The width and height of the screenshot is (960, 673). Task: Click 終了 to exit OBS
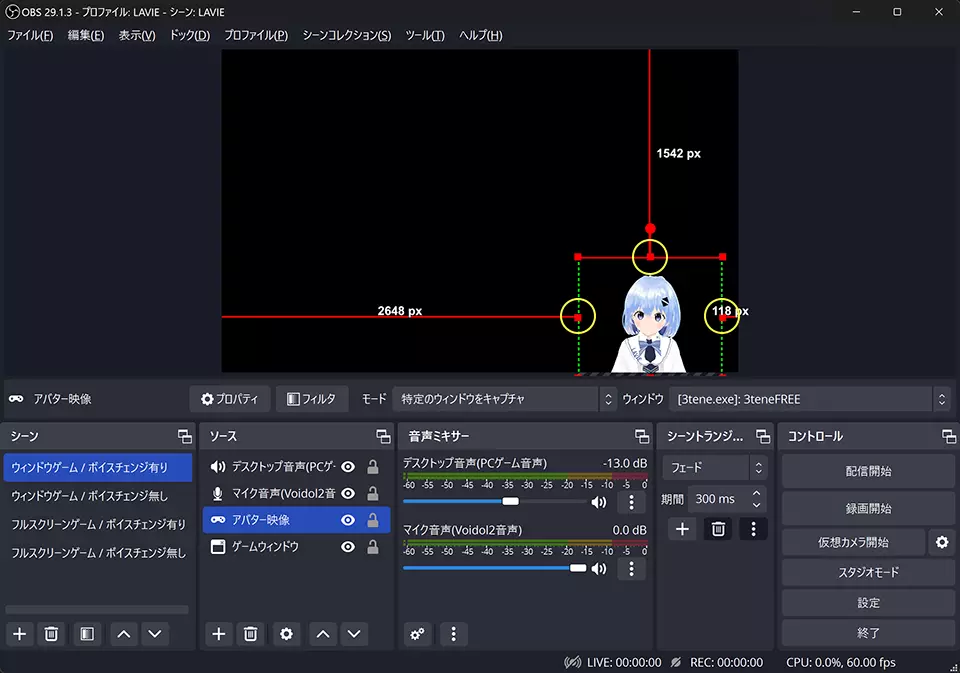868,633
